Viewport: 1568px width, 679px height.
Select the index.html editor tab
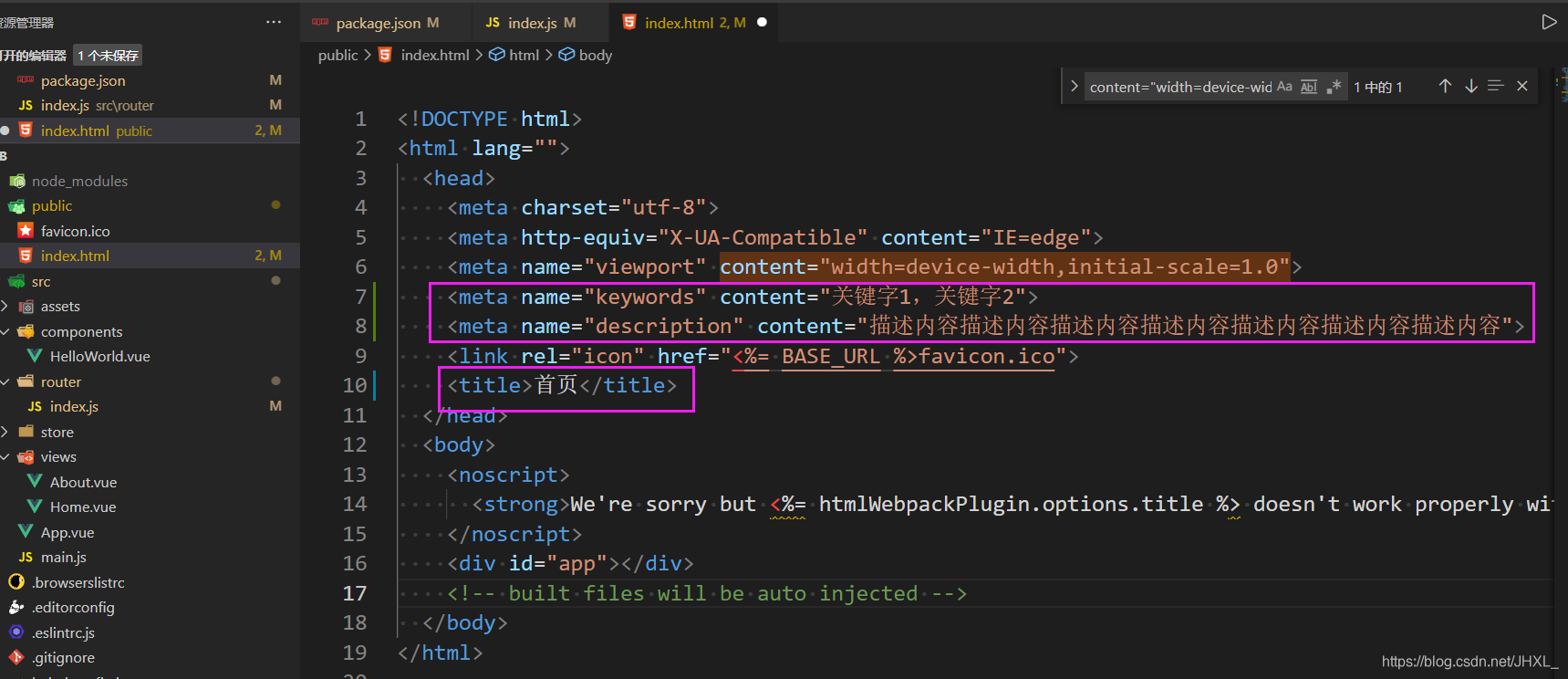(x=693, y=22)
